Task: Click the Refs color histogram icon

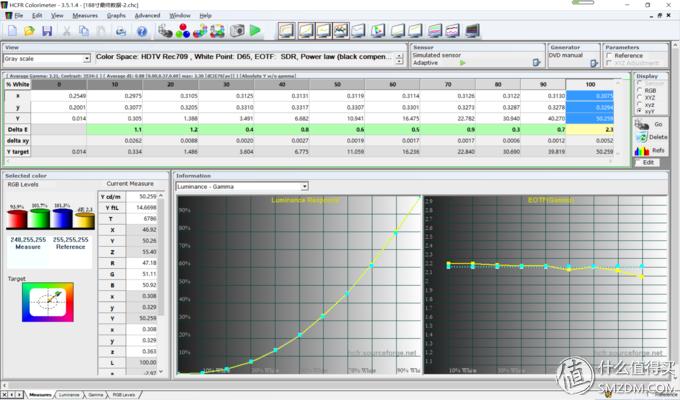Action: (x=644, y=150)
